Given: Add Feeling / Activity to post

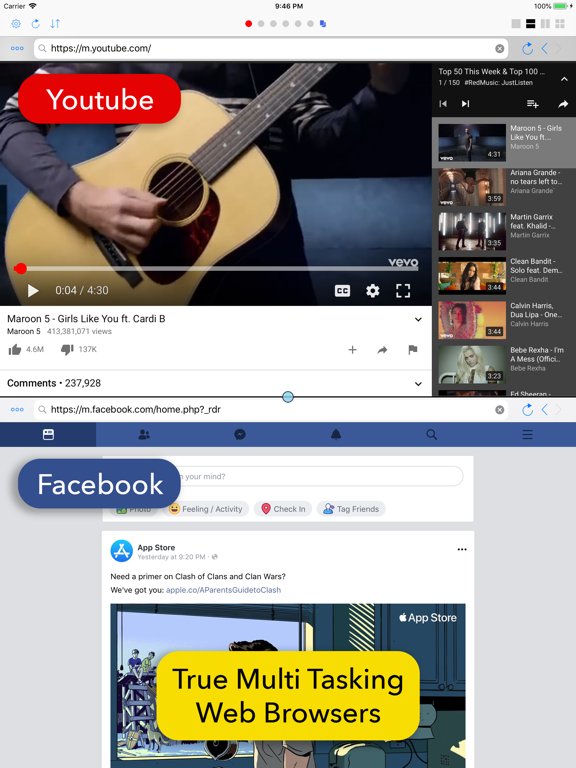Looking at the screenshot, I should point(206,509).
